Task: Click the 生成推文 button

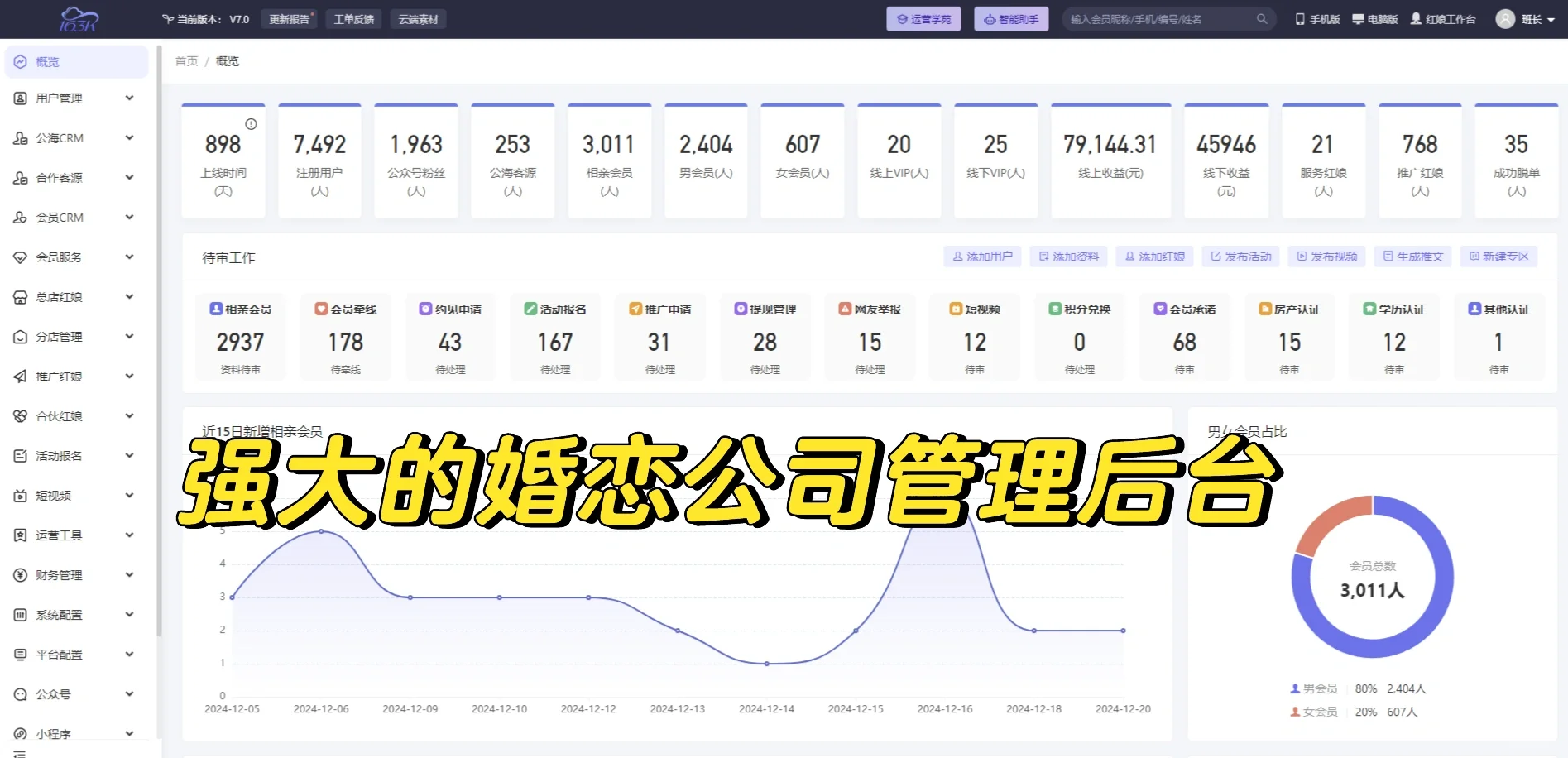Action: pos(1413,257)
